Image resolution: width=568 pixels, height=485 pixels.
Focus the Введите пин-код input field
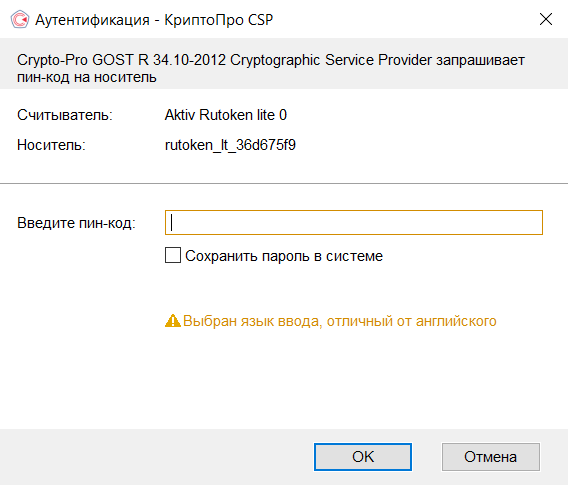pos(354,222)
